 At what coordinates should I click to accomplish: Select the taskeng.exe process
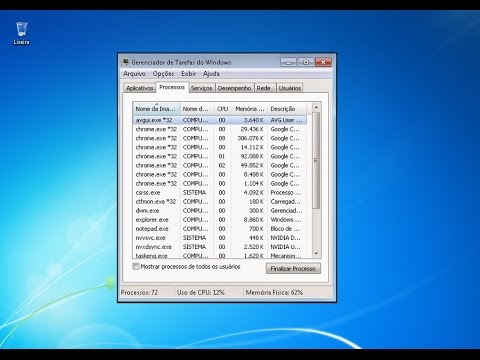pyautogui.click(x=219, y=255)
